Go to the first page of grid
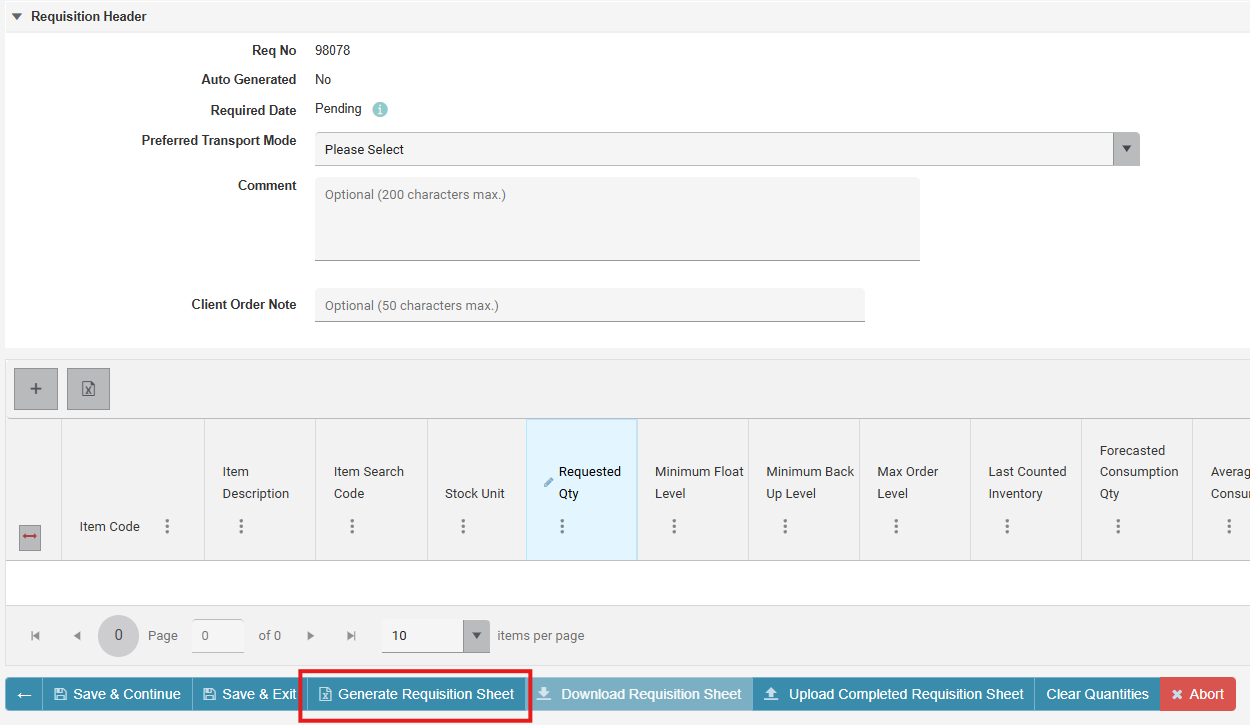The height and width of the screenshot is (725, 1250). [x=36, y=636]
